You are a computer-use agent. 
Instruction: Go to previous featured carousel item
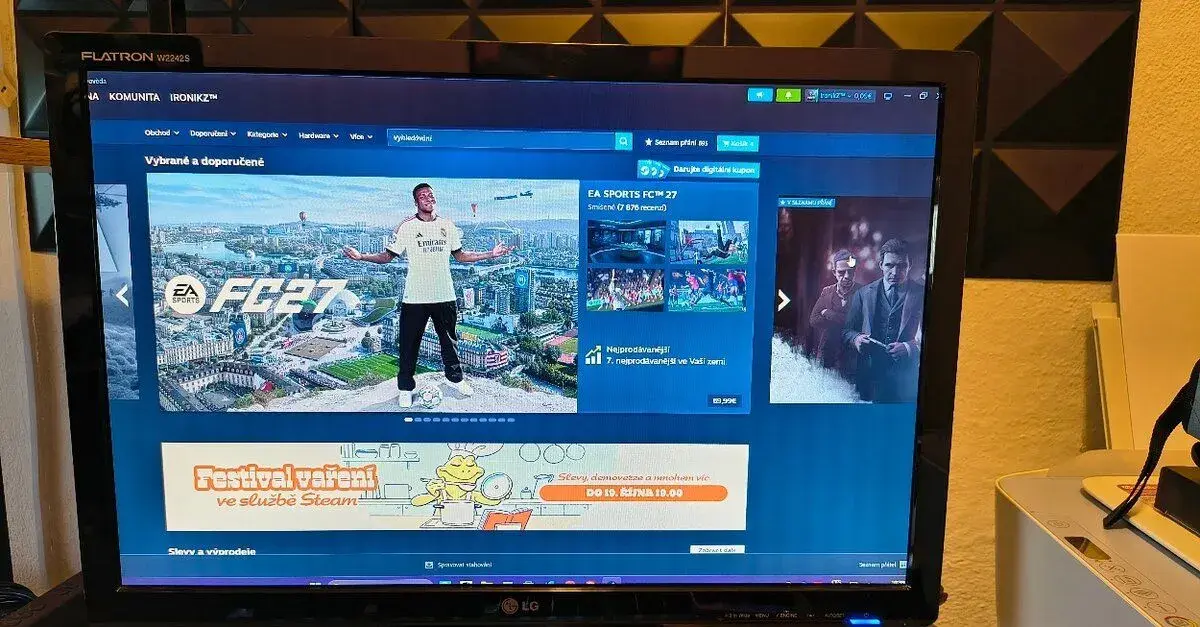click(122, 295)
